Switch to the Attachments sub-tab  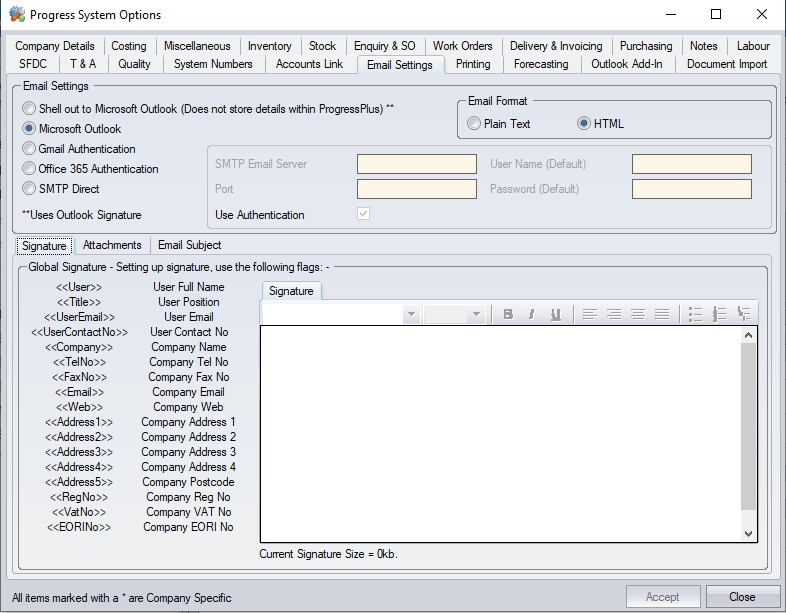(x=112, y=245)
